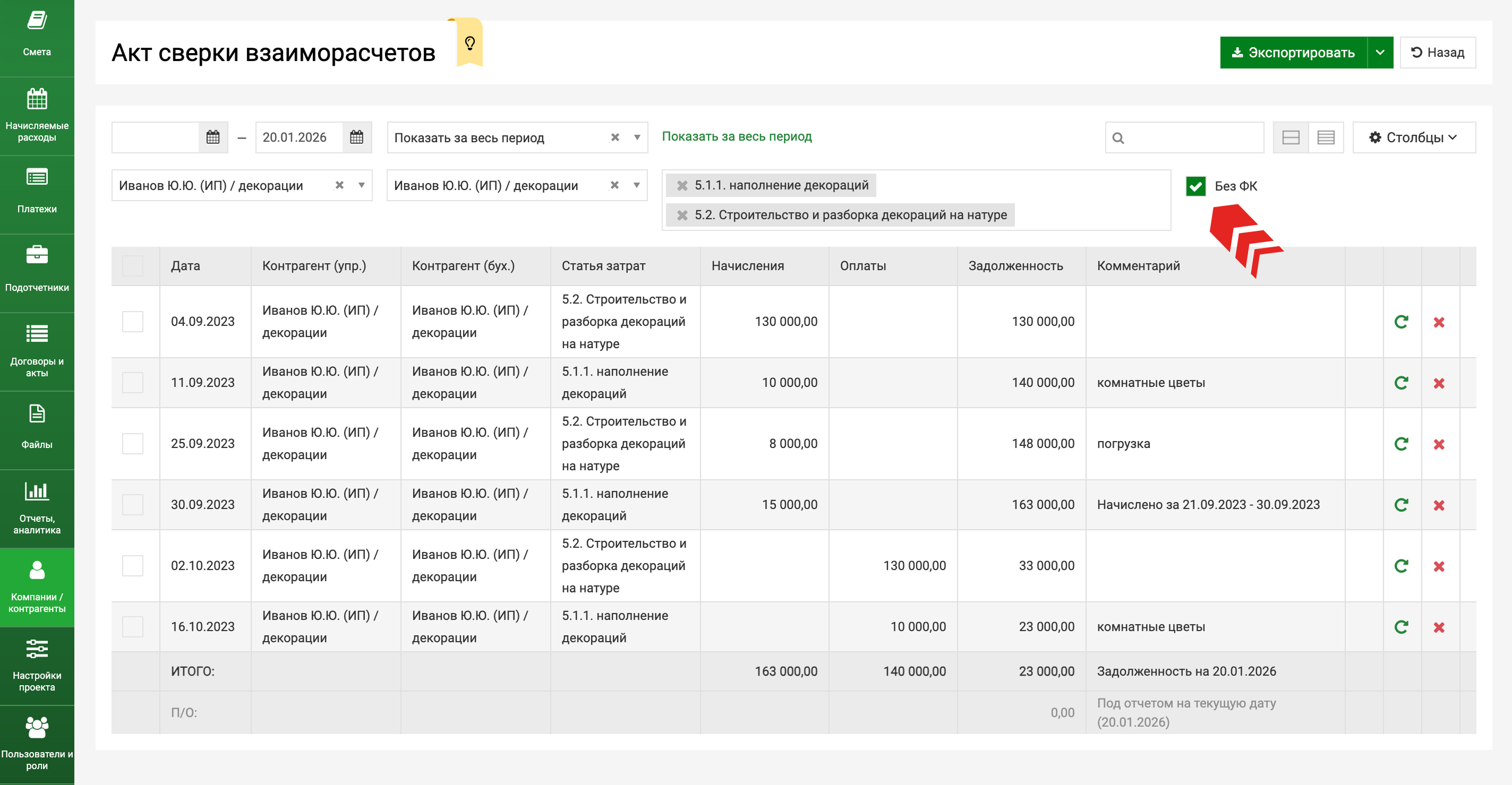Open calendar picker for start date
Screen dimensions: 1512x785
tap(212, 137)
